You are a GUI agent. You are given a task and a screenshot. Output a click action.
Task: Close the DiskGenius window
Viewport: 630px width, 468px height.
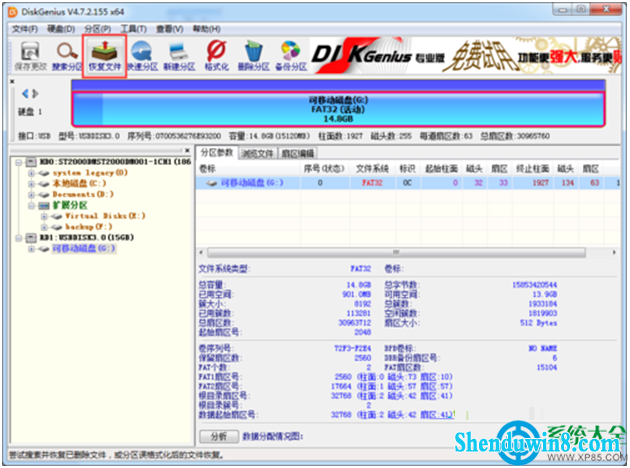(606, 10)
